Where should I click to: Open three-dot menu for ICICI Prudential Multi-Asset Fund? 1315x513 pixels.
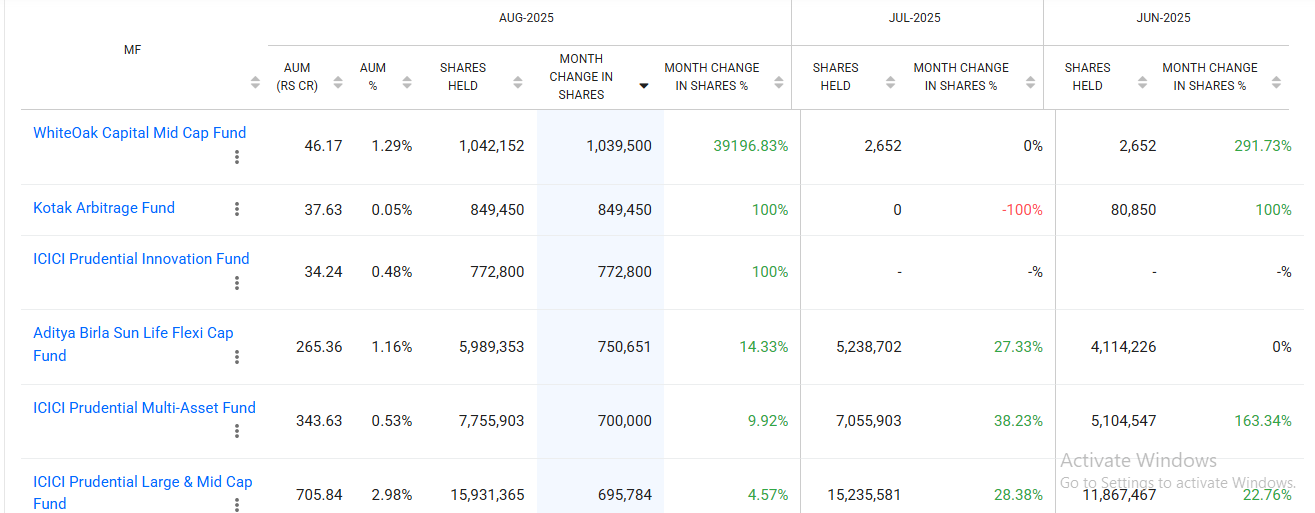pos(237,432)
